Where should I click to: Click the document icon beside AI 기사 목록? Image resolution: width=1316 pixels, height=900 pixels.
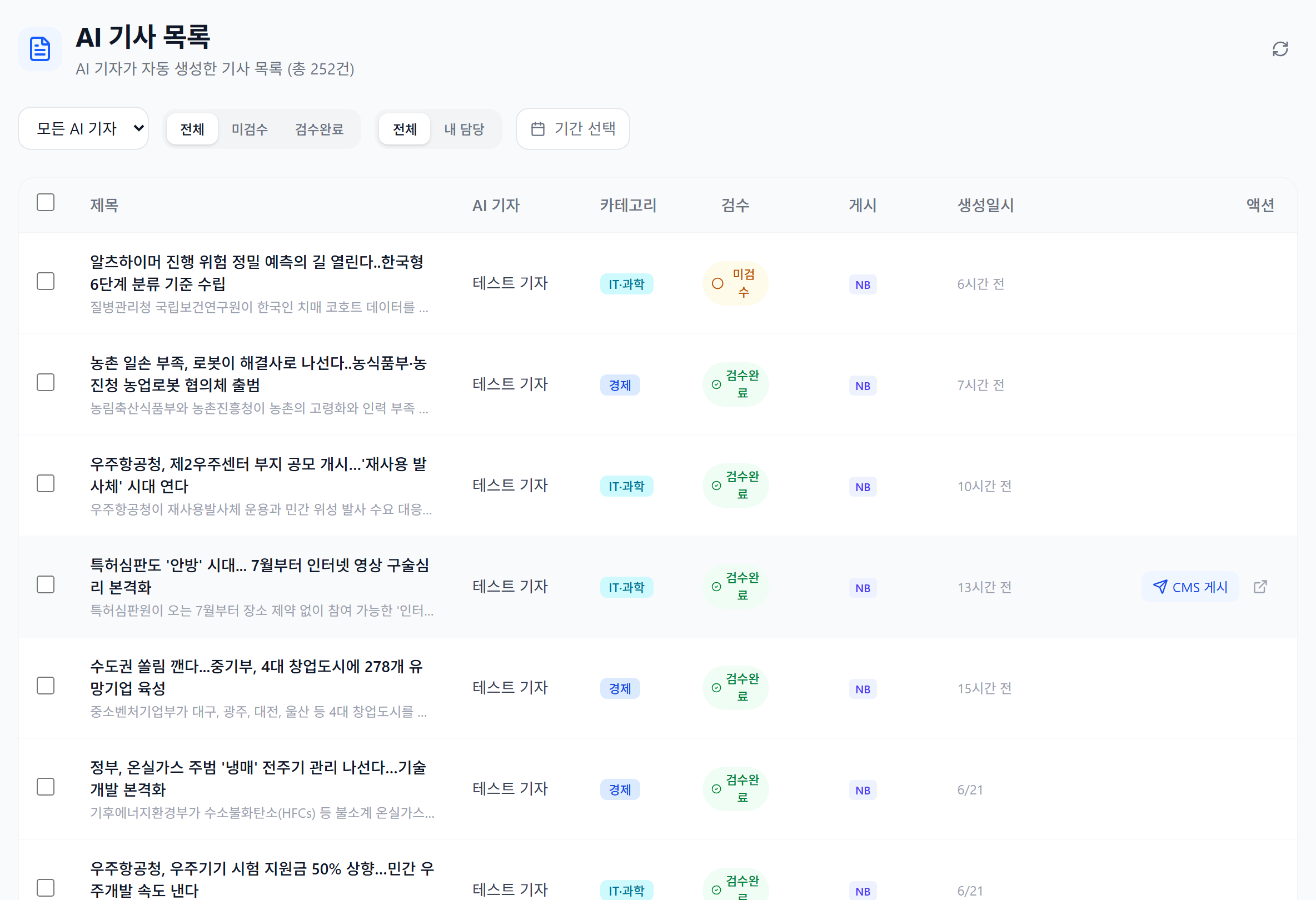click(x=40, y=49)
